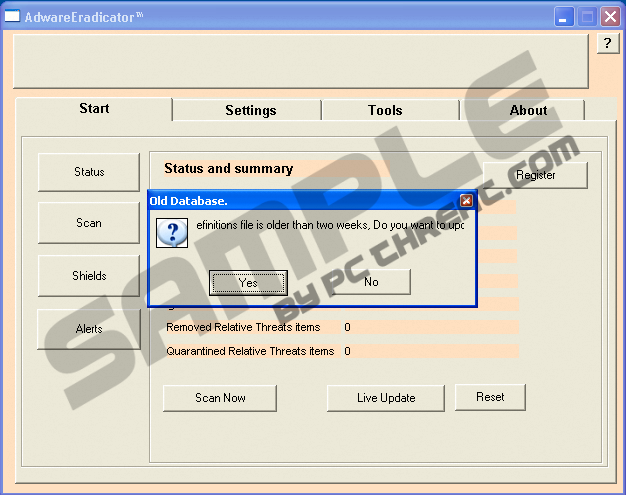Image resolution: width=626 pixels, height=495 pixels.
Task: Click the AdwareEradicator title bar icon
Action: (x=12, y=16)
